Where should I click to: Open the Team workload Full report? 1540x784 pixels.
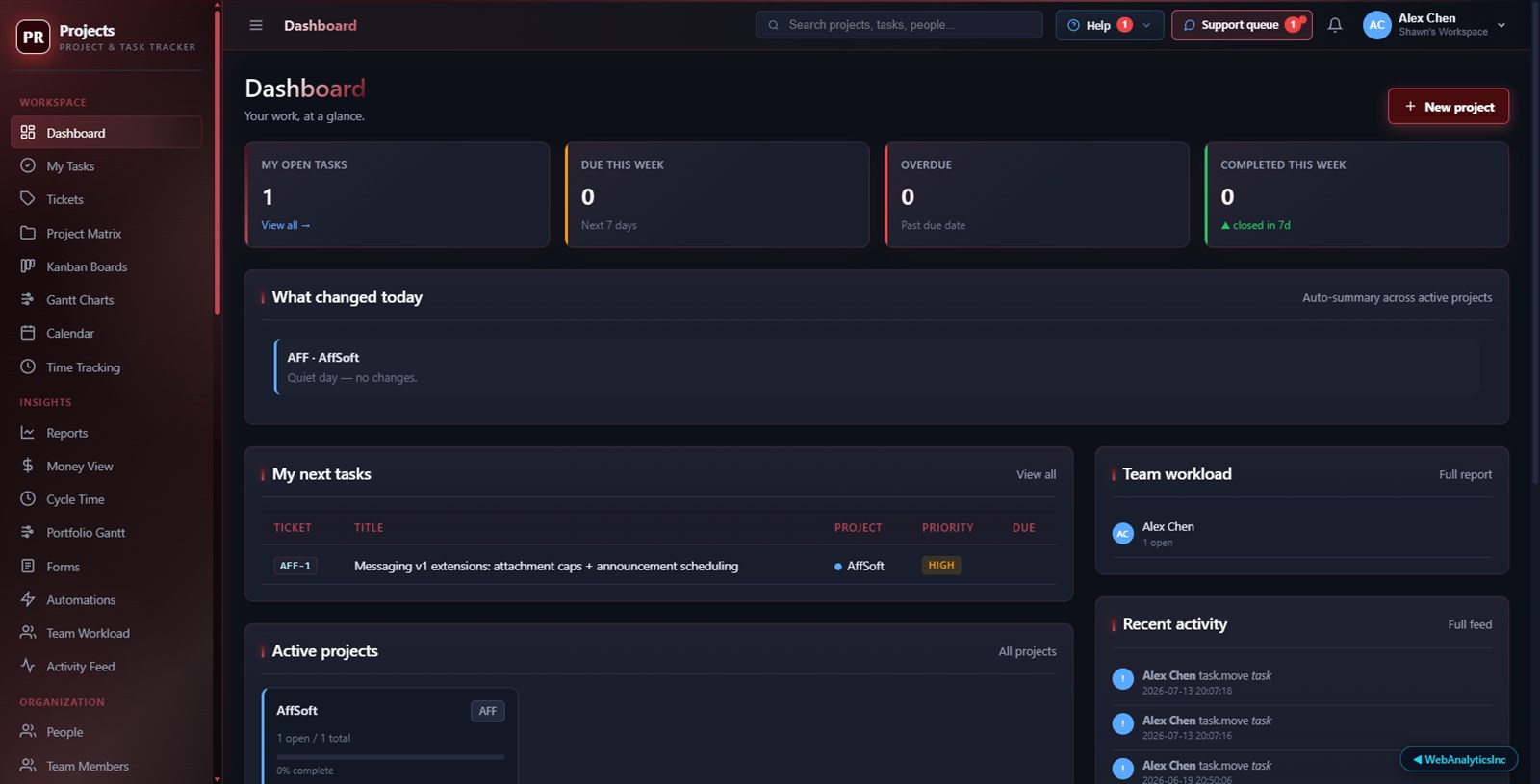point(1465,474)
